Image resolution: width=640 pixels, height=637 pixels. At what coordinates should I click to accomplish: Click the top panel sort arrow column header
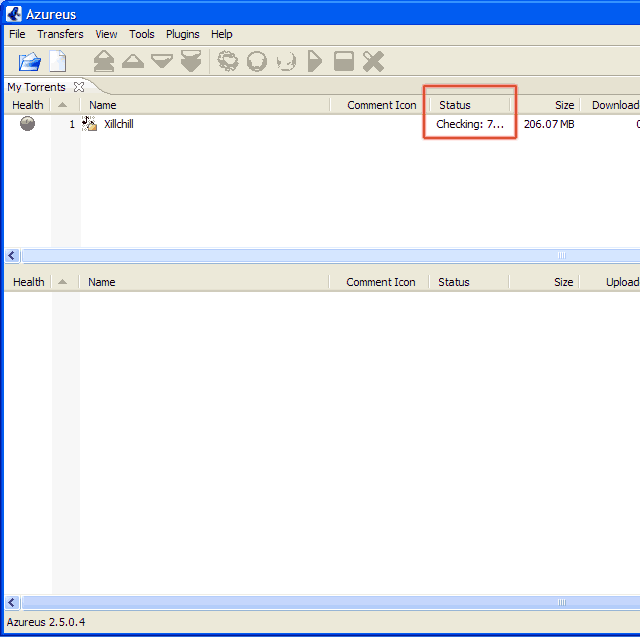63,105
